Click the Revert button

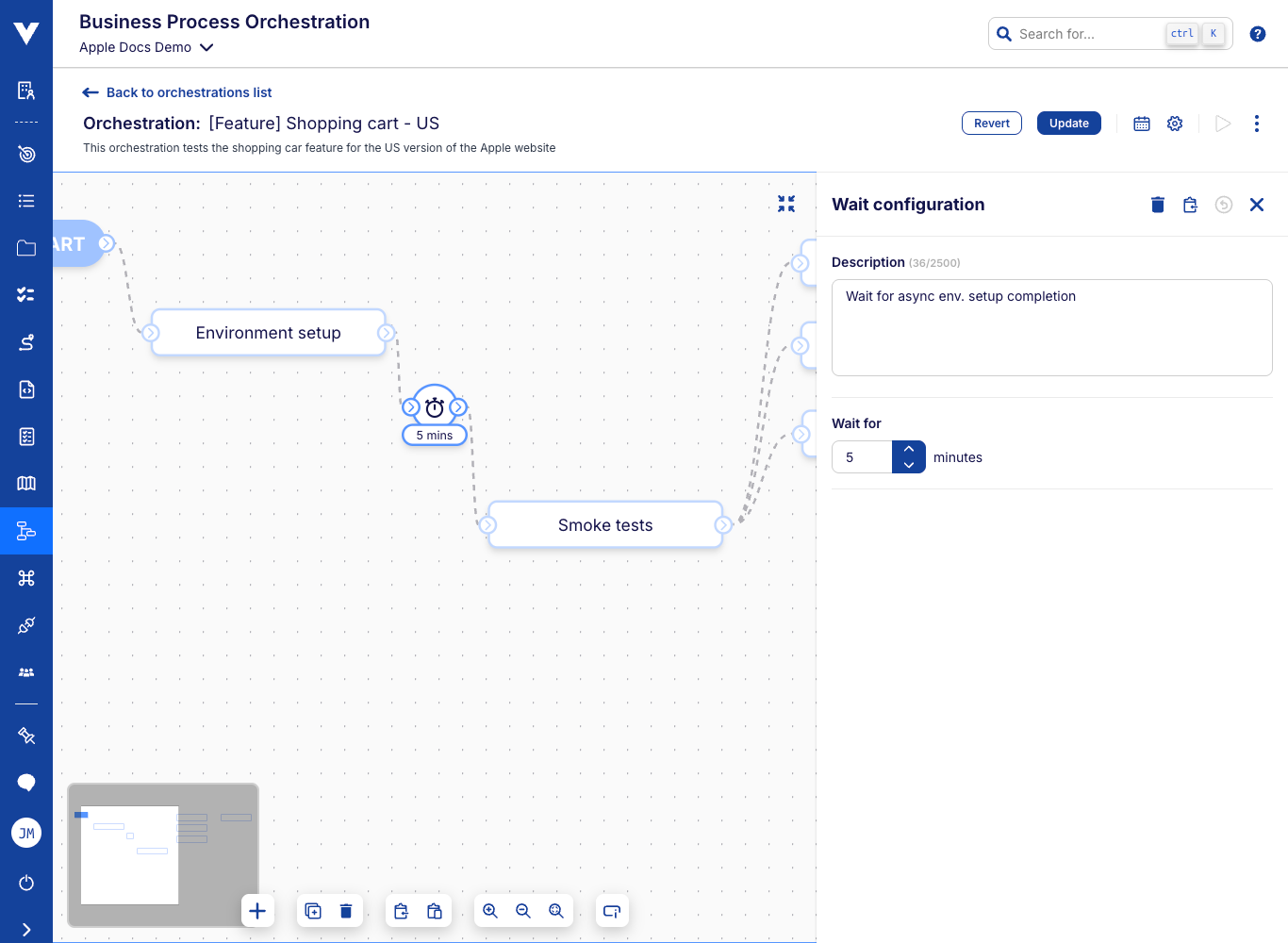(991, 123)
